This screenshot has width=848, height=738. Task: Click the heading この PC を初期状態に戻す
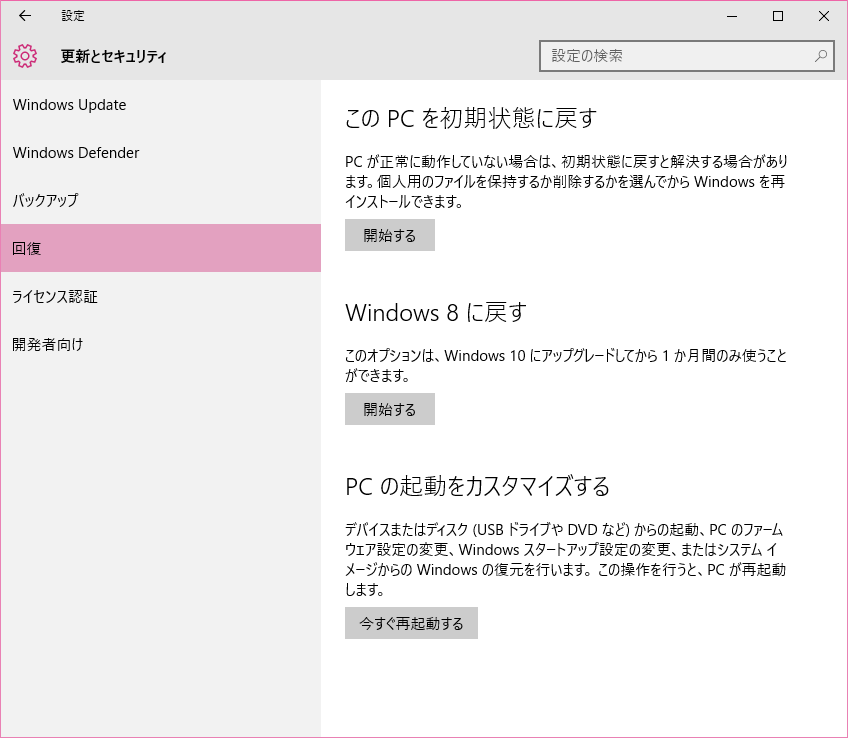[x=471, y=118]
